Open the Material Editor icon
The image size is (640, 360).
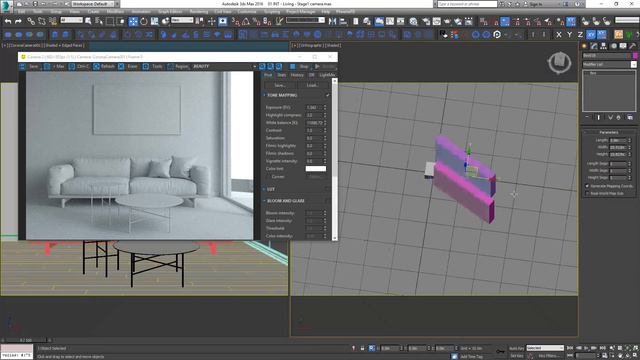[413, 21]
